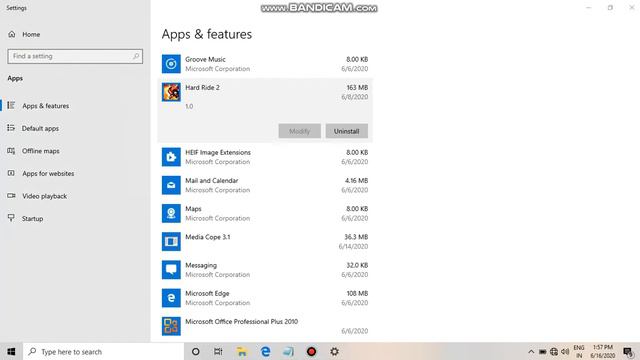Click the Maps app icon
640x360 pixels.
(171, 213)
